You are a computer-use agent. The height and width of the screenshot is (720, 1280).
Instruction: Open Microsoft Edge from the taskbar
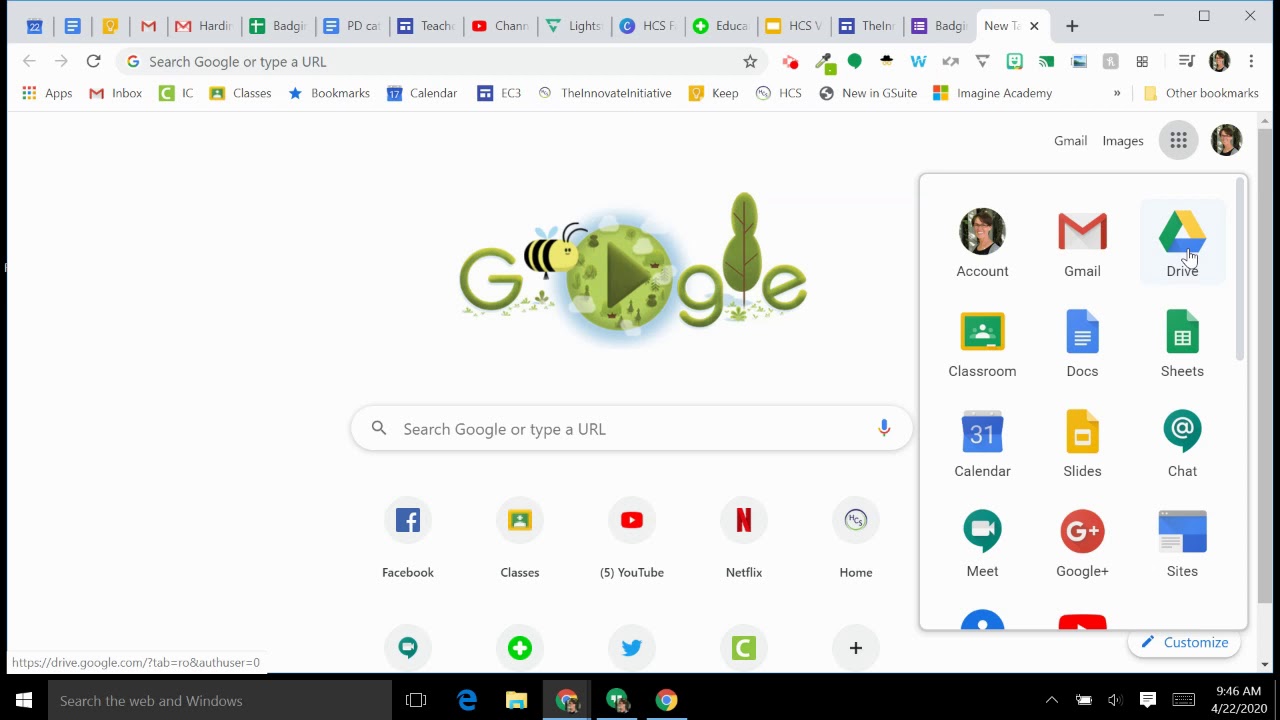pos(467,700)
